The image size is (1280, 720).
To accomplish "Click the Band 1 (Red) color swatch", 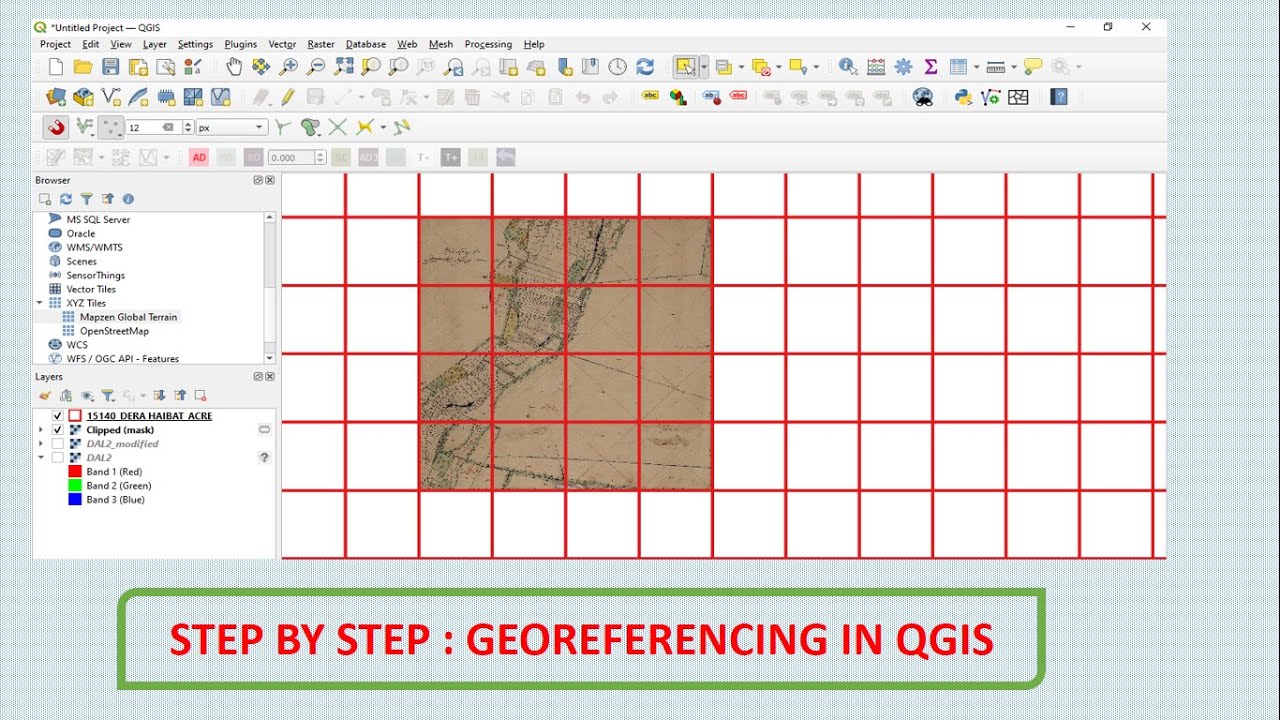I will coord(75,472).
